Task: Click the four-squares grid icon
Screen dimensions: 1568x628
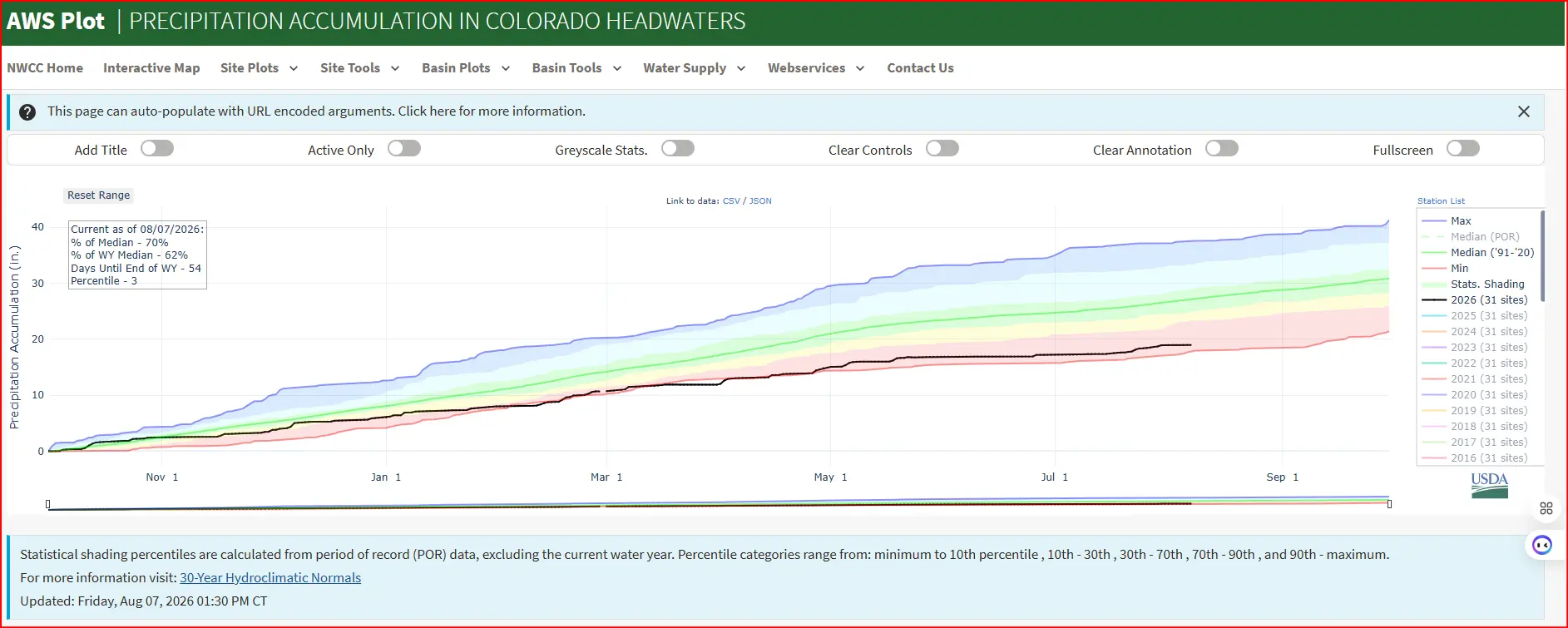Action: click(x=1546, y=508)
